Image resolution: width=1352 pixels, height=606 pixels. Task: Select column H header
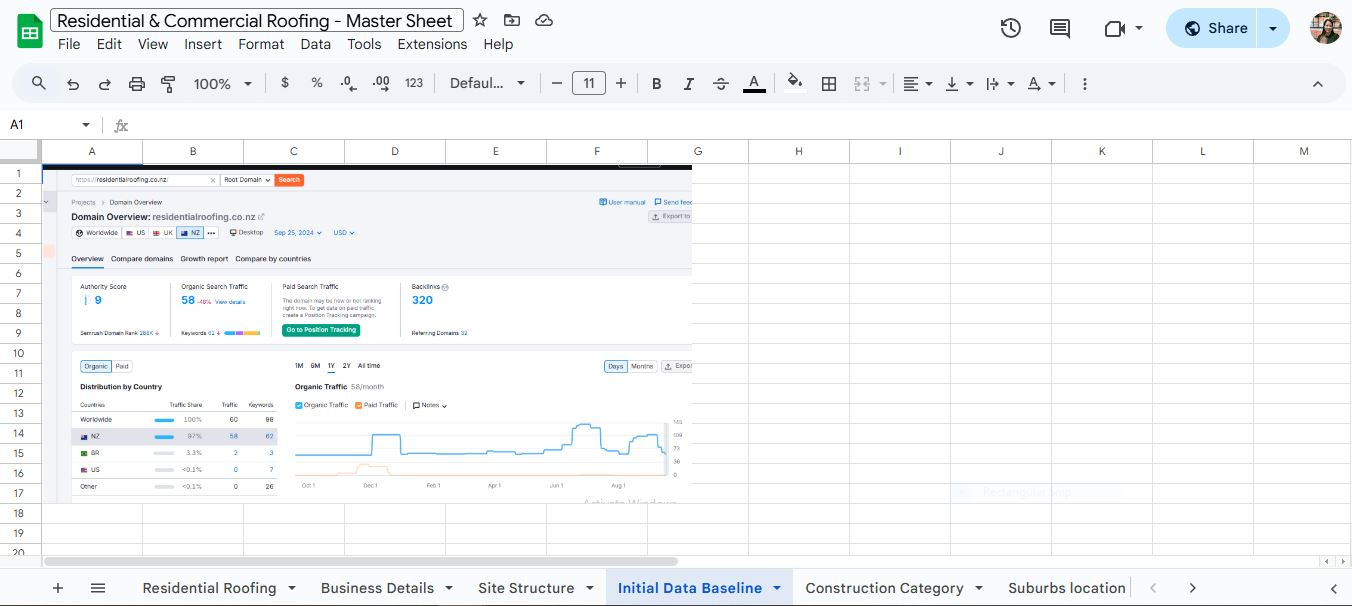click(x=799, y=151)
